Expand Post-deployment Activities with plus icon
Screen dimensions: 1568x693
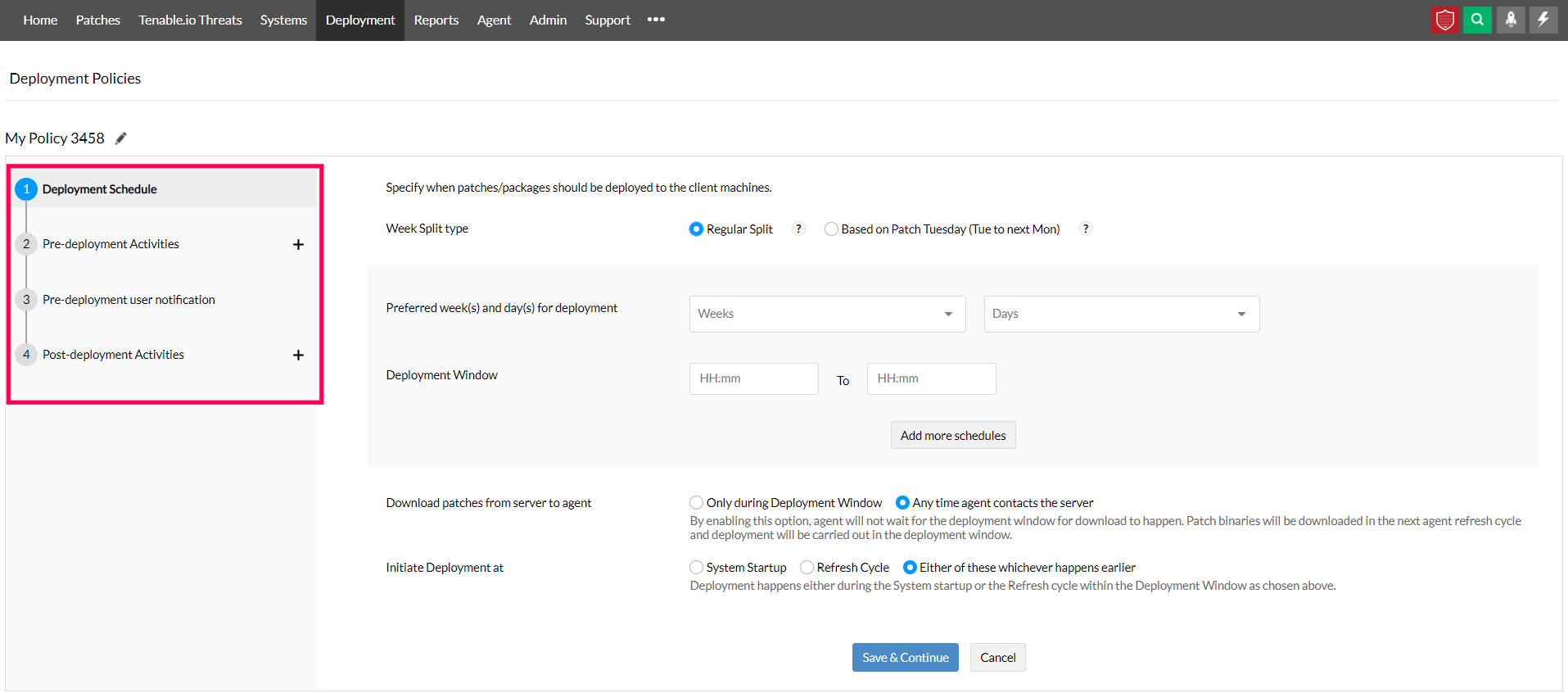298,356
